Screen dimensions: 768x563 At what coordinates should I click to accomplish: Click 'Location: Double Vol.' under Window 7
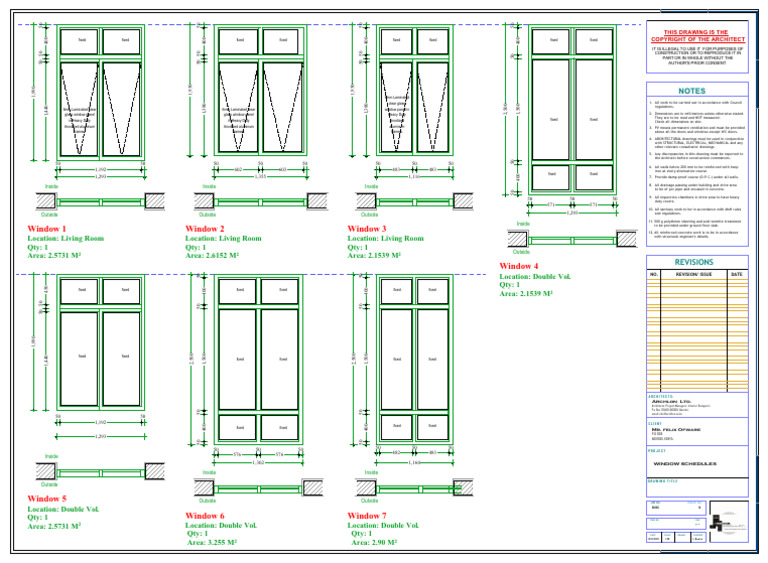click(x=383, y=525)
